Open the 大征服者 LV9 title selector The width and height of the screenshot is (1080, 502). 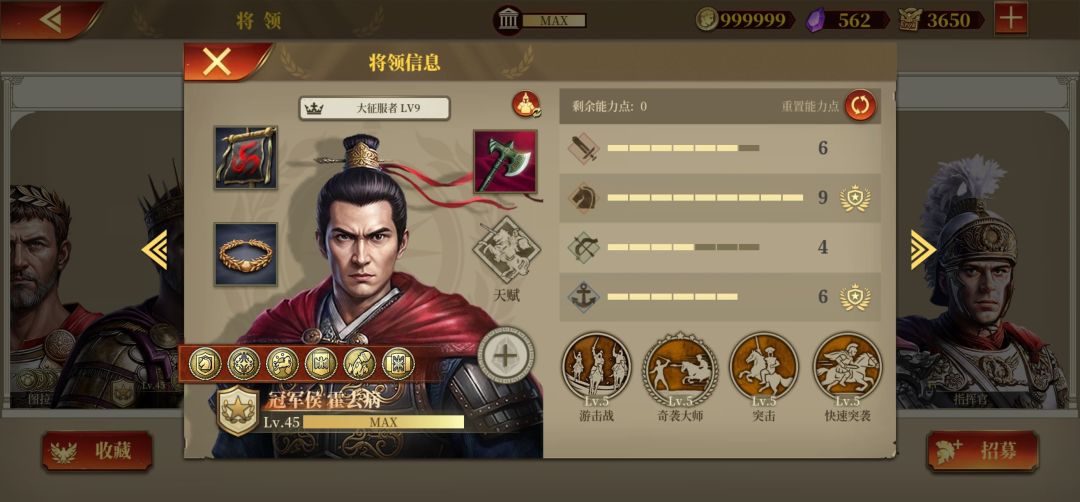pos(374,109)
